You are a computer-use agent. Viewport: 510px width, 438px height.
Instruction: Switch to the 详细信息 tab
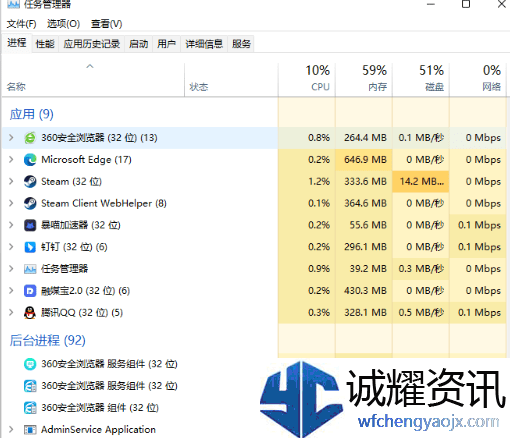tap(204, 44)
